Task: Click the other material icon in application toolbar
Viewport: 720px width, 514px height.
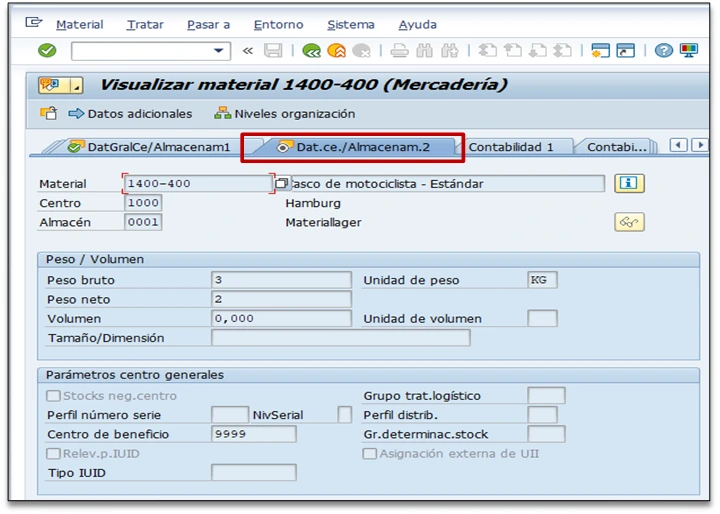Action: 49,113
